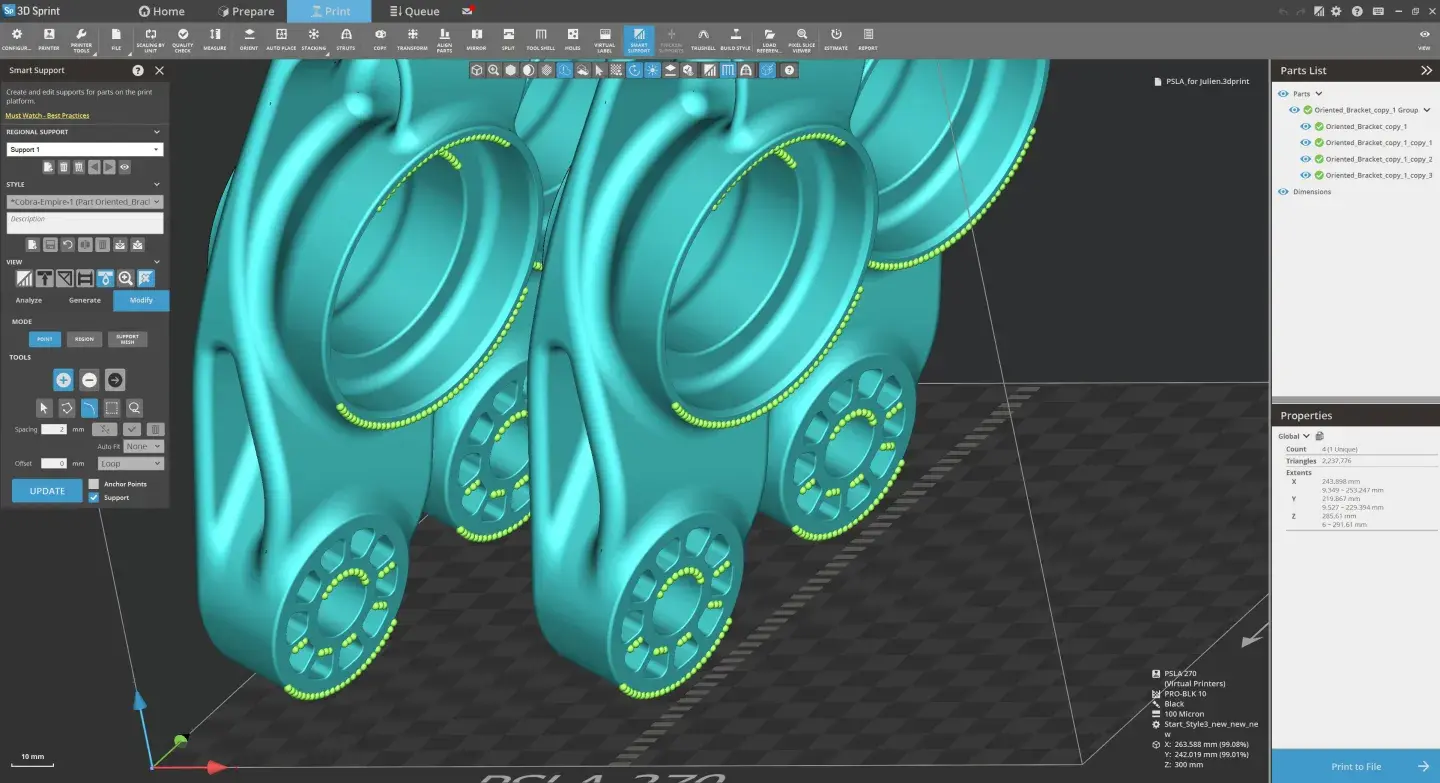1440x783 pixels.
Task: Select Point mode button
Action: (45, 339)
